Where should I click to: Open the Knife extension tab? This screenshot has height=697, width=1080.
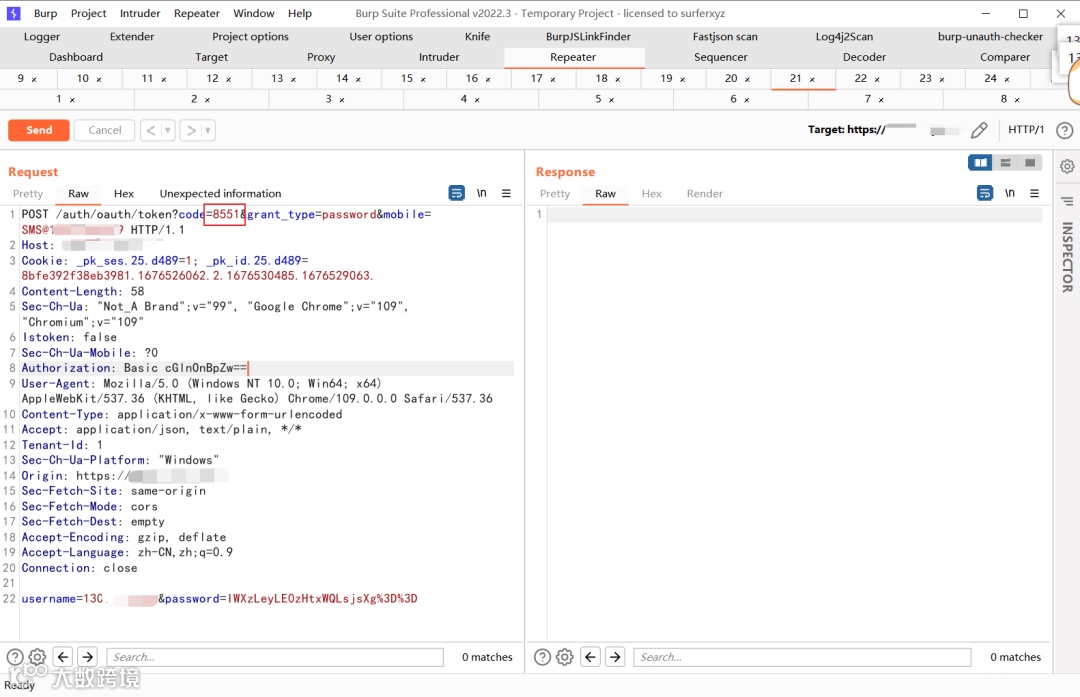pyautogui.click(x=477, y=37)
